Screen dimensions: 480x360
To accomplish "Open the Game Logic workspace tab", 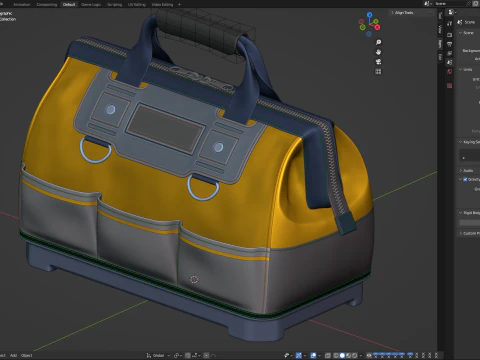I will coord(91,5).
